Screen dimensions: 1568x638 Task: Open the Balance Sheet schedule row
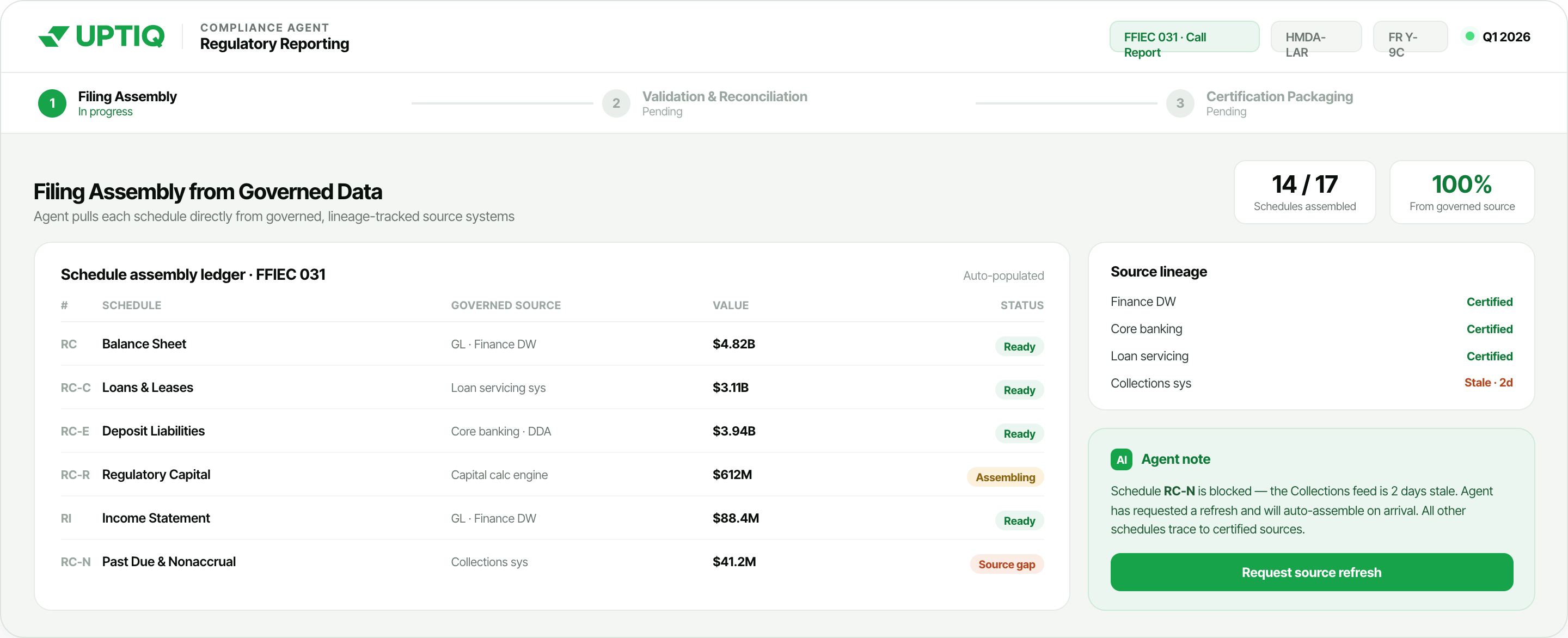pos(552,344)
